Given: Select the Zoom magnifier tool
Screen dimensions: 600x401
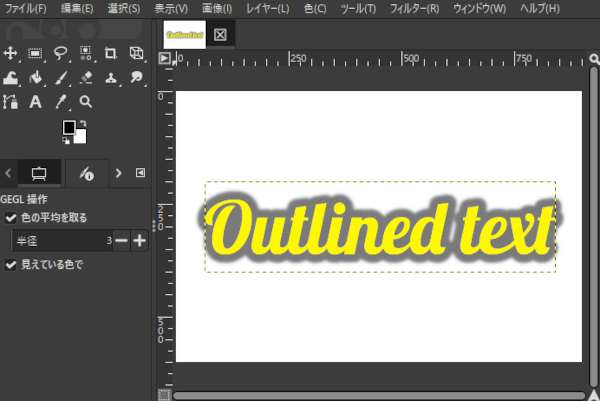Looking at the screenshot, I should (x=86, y=101).
